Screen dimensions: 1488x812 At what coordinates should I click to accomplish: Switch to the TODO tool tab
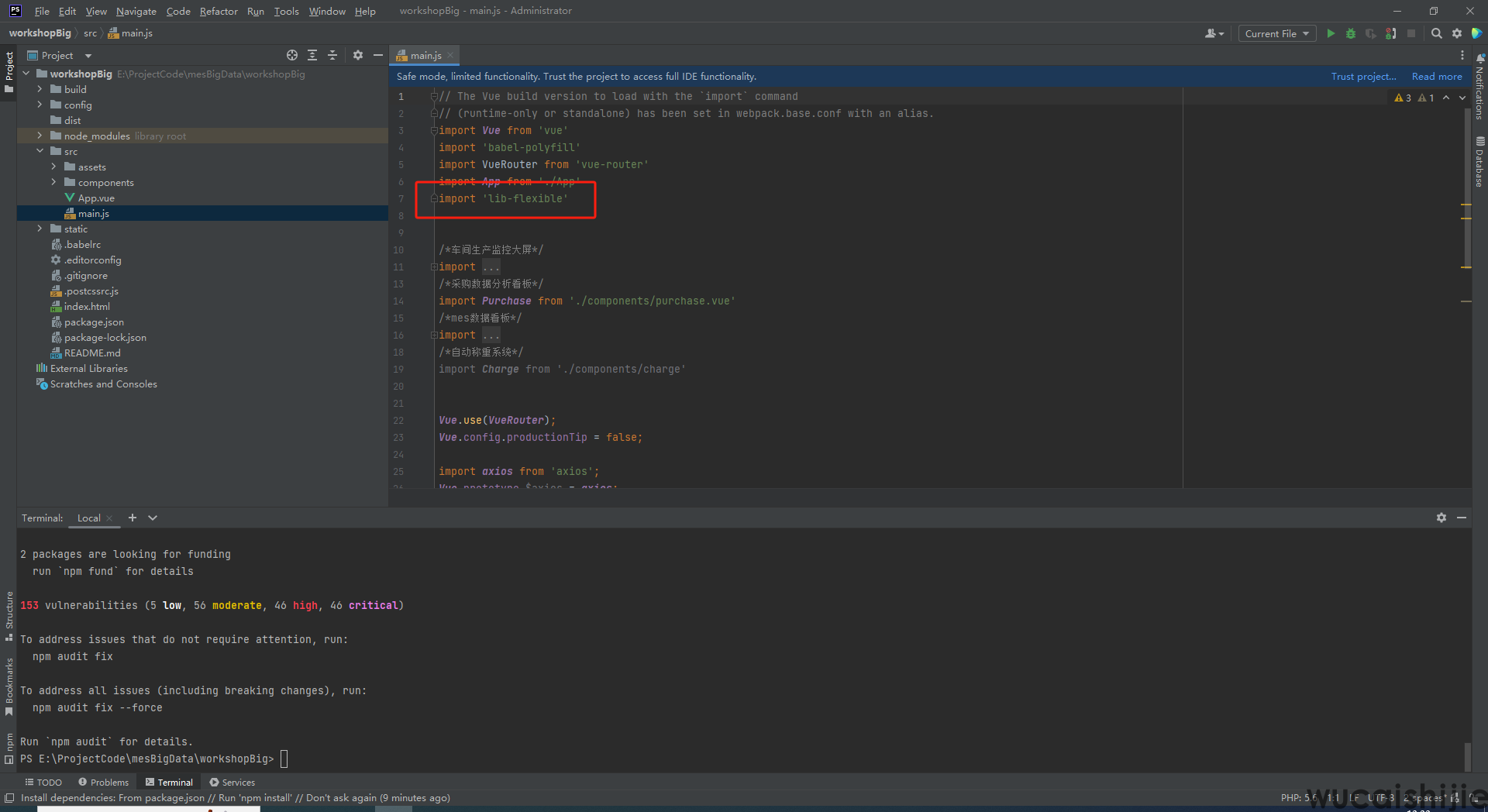point(43,783)
